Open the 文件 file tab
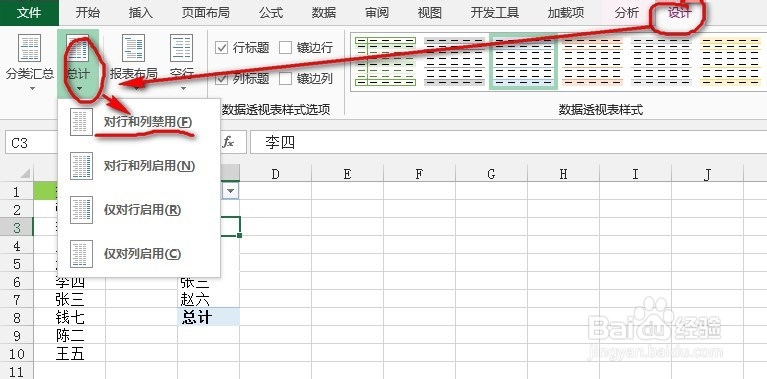This screenshot has width=767, height=379. (29, 13)
